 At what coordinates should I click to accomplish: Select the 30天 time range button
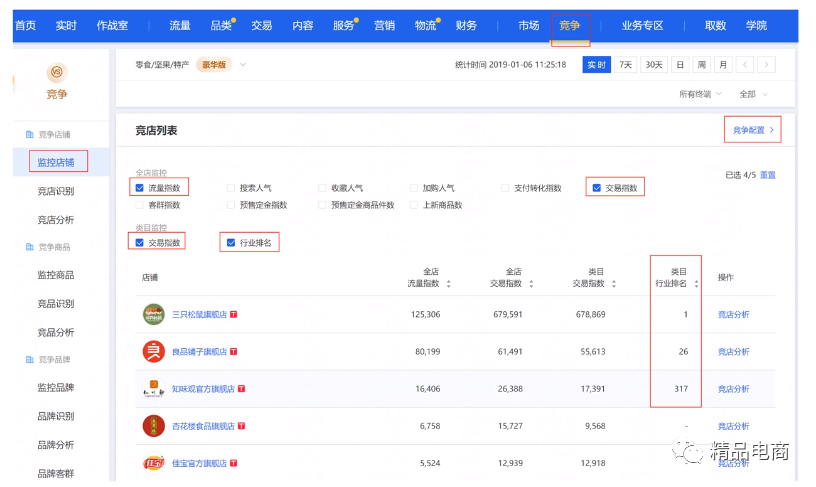click(x=654, y=65)
